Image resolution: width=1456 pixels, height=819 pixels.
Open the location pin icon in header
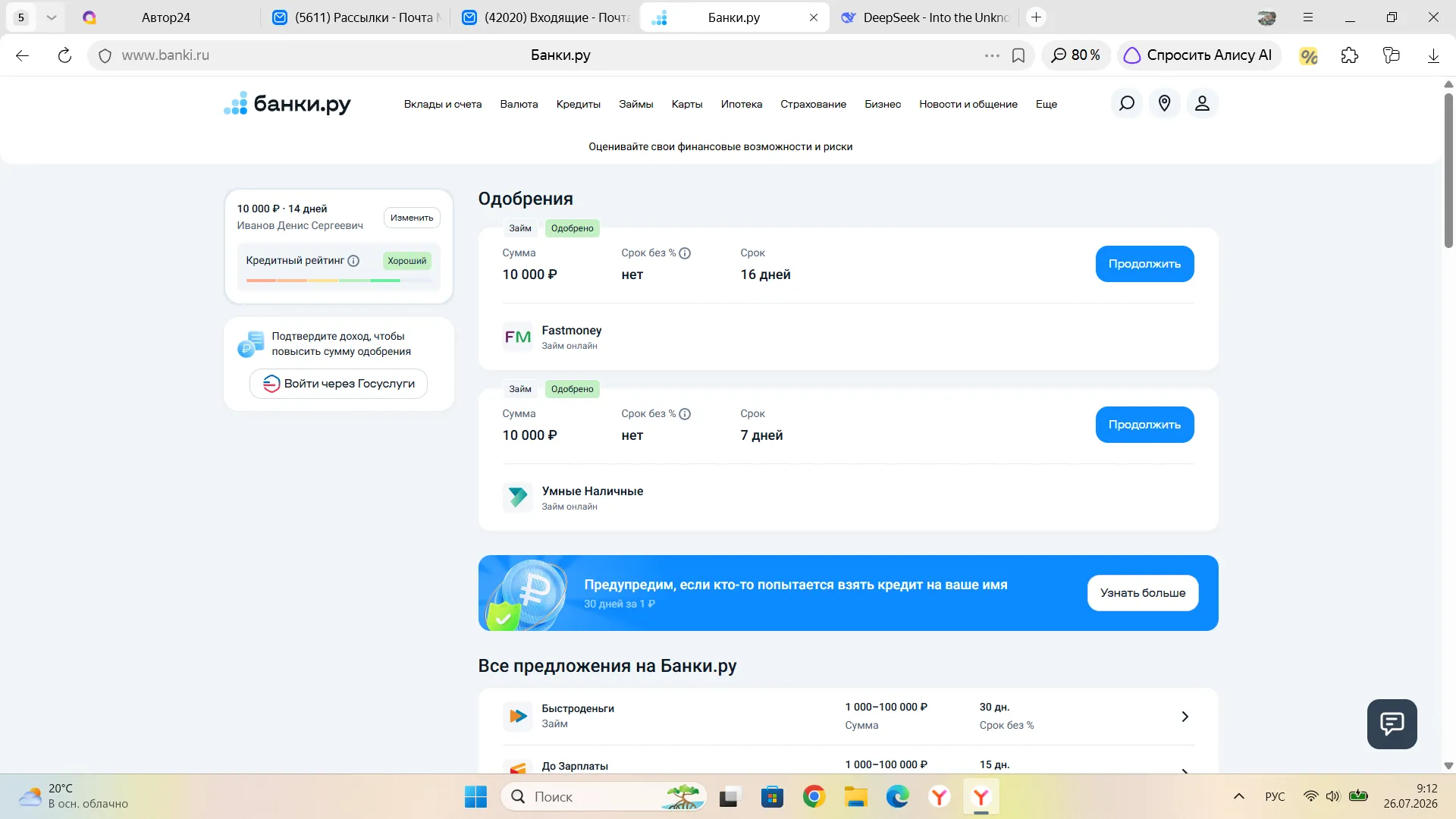(x=1164, y=103)
